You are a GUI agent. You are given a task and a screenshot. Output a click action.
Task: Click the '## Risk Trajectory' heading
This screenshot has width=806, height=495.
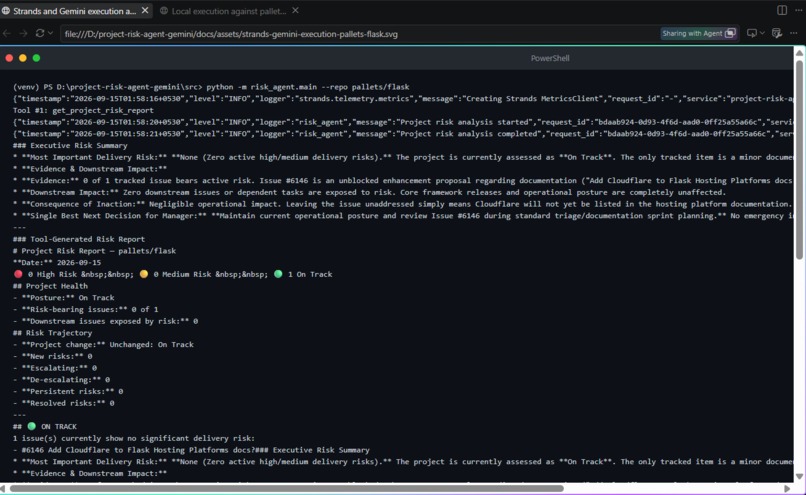click(52, 333)
